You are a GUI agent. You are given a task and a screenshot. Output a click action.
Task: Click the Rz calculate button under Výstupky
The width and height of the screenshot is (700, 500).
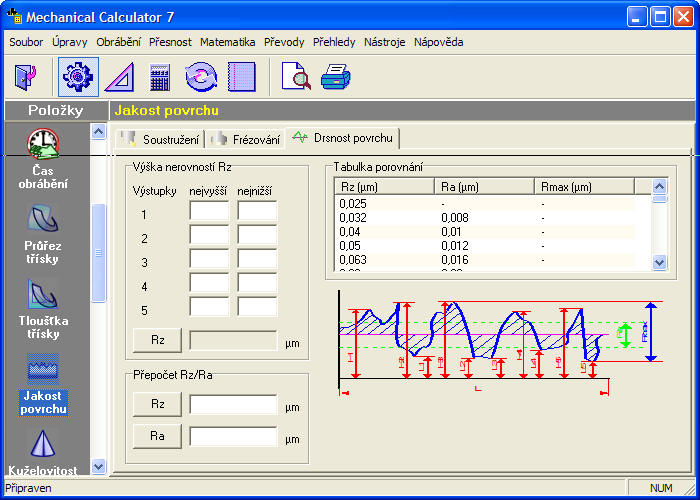157,340
